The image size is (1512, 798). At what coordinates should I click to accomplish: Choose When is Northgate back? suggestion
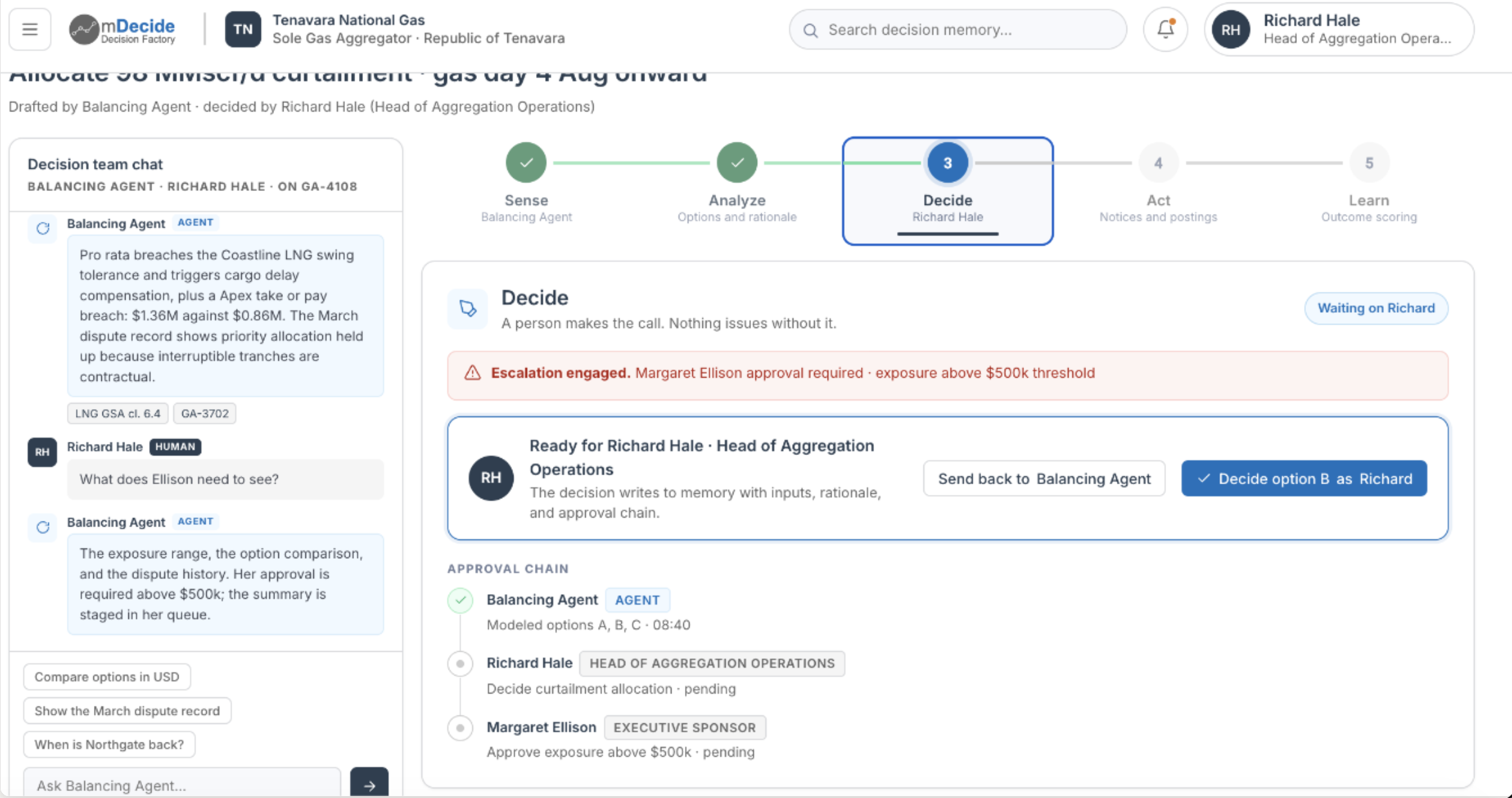[109, 744]
